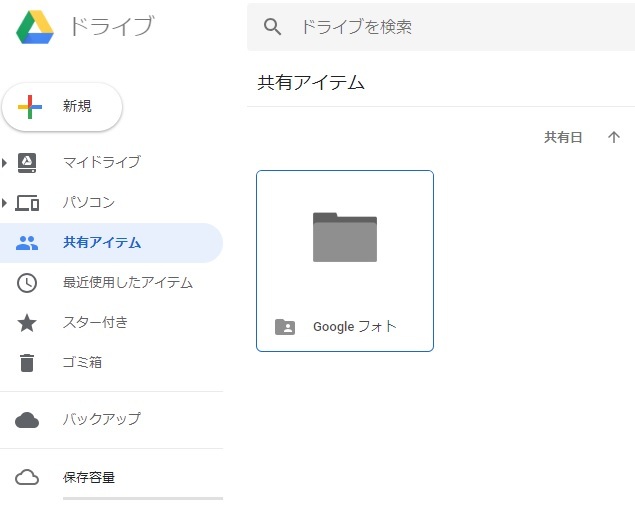Focus the ドライブを検索 search field
The height and width of the screenshot is (509, 635).
click(450, 27)
